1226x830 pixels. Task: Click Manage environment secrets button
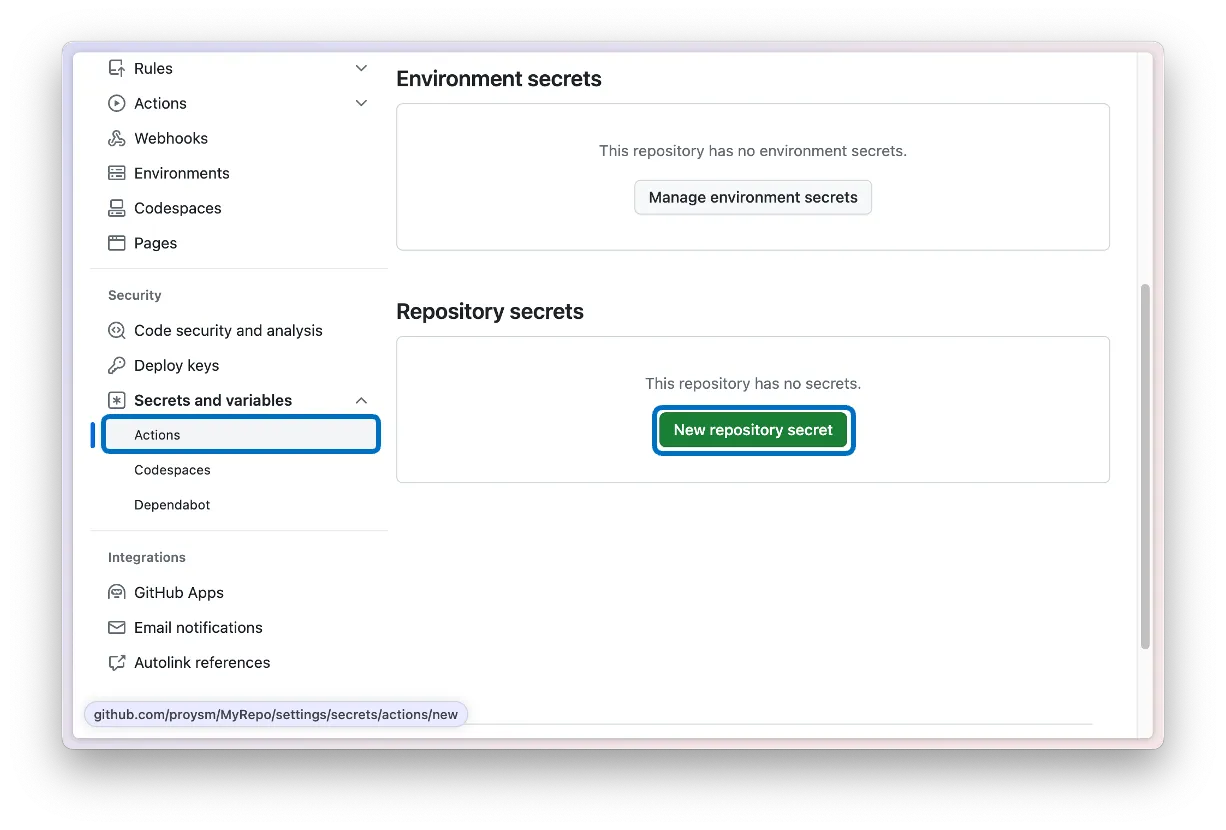(x=753, y=198)
